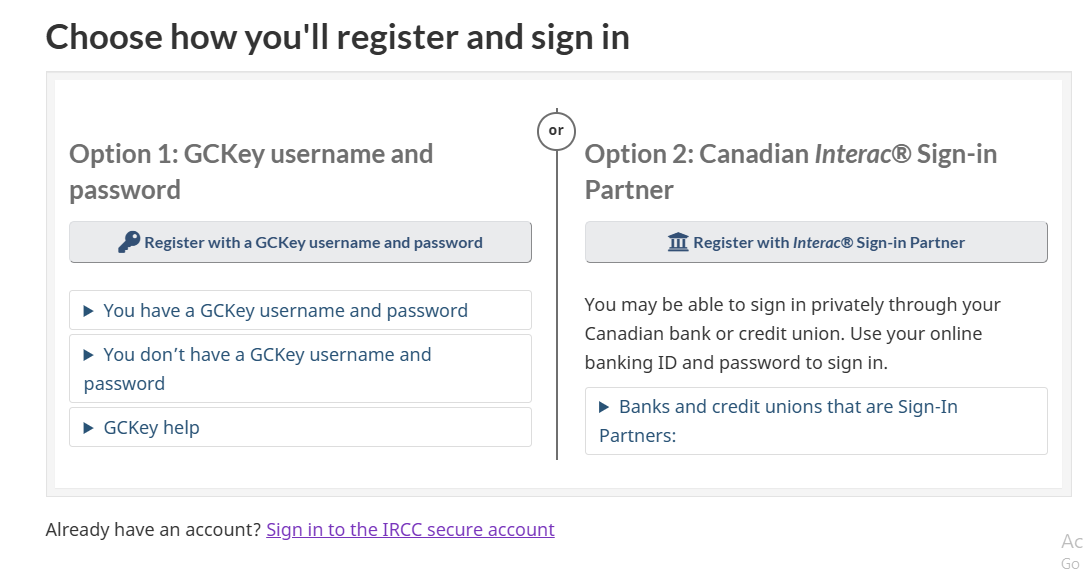Viewport: 1083px width, 575px height.
Task: Expand 'You have a GCKey username and password'
Action: (x=285, y=311)
